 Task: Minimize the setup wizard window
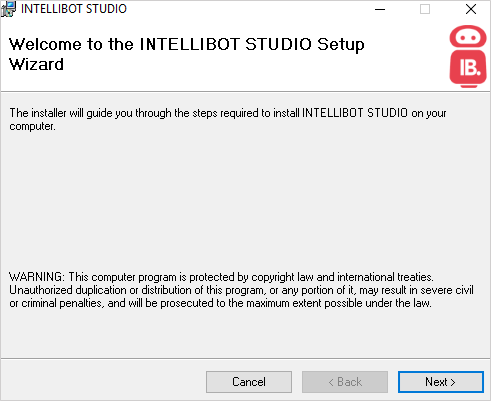click(380, 9)
